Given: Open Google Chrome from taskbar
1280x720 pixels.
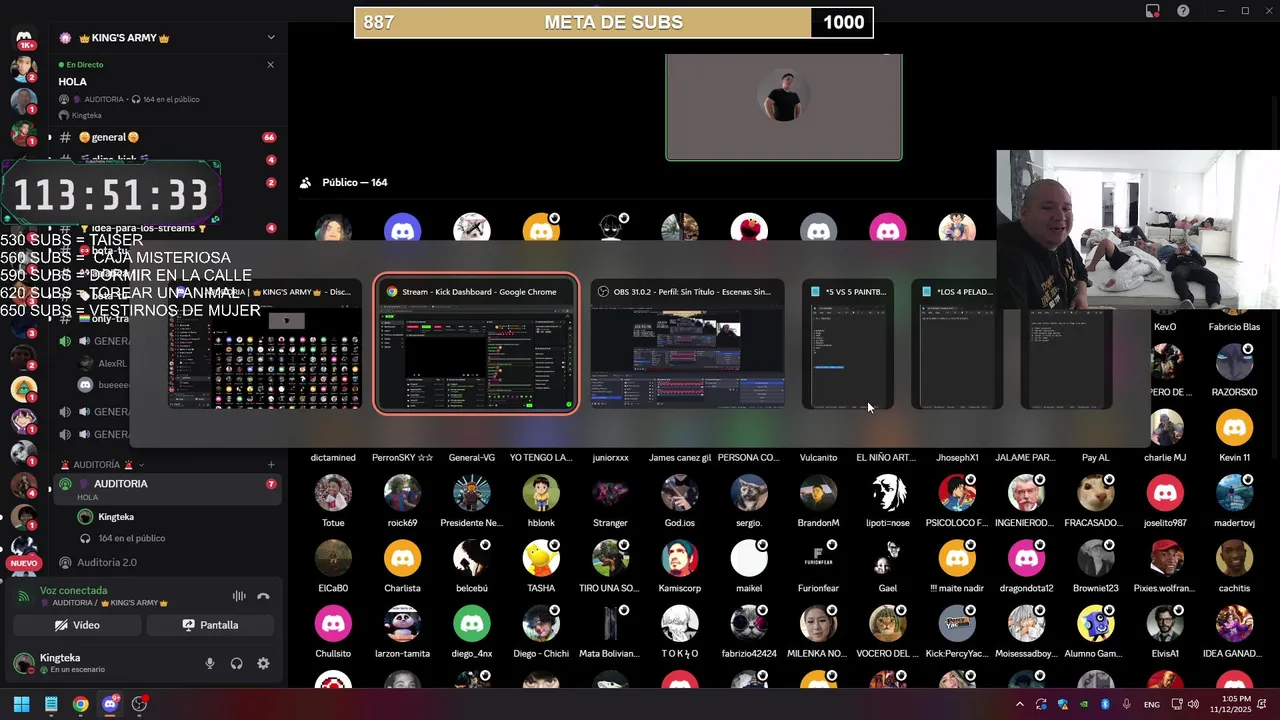Looking at the screenshot, I should coord(80,704).
